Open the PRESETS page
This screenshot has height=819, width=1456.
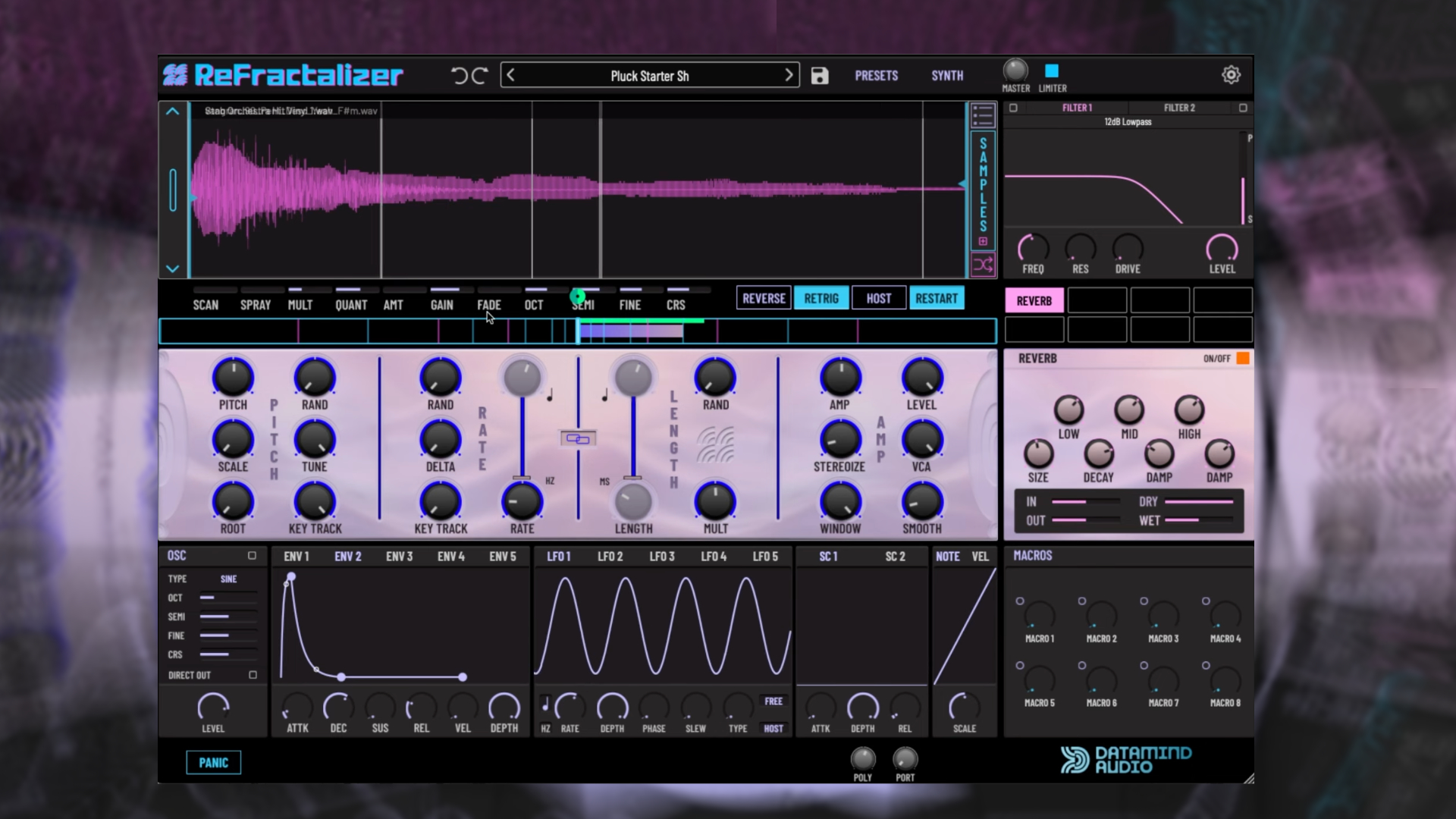coord(876,75)
